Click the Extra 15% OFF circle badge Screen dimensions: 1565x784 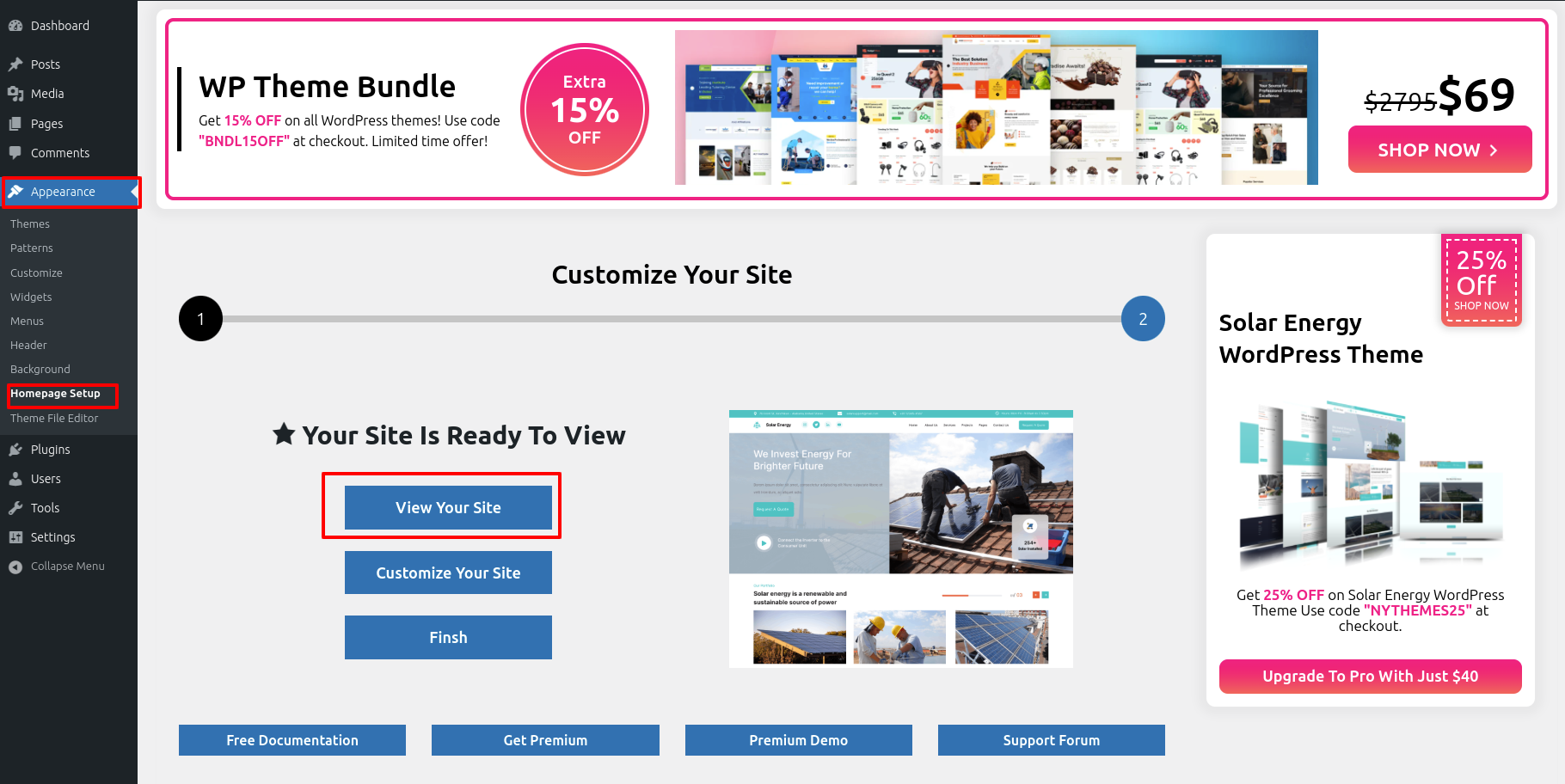pos(585,109)
